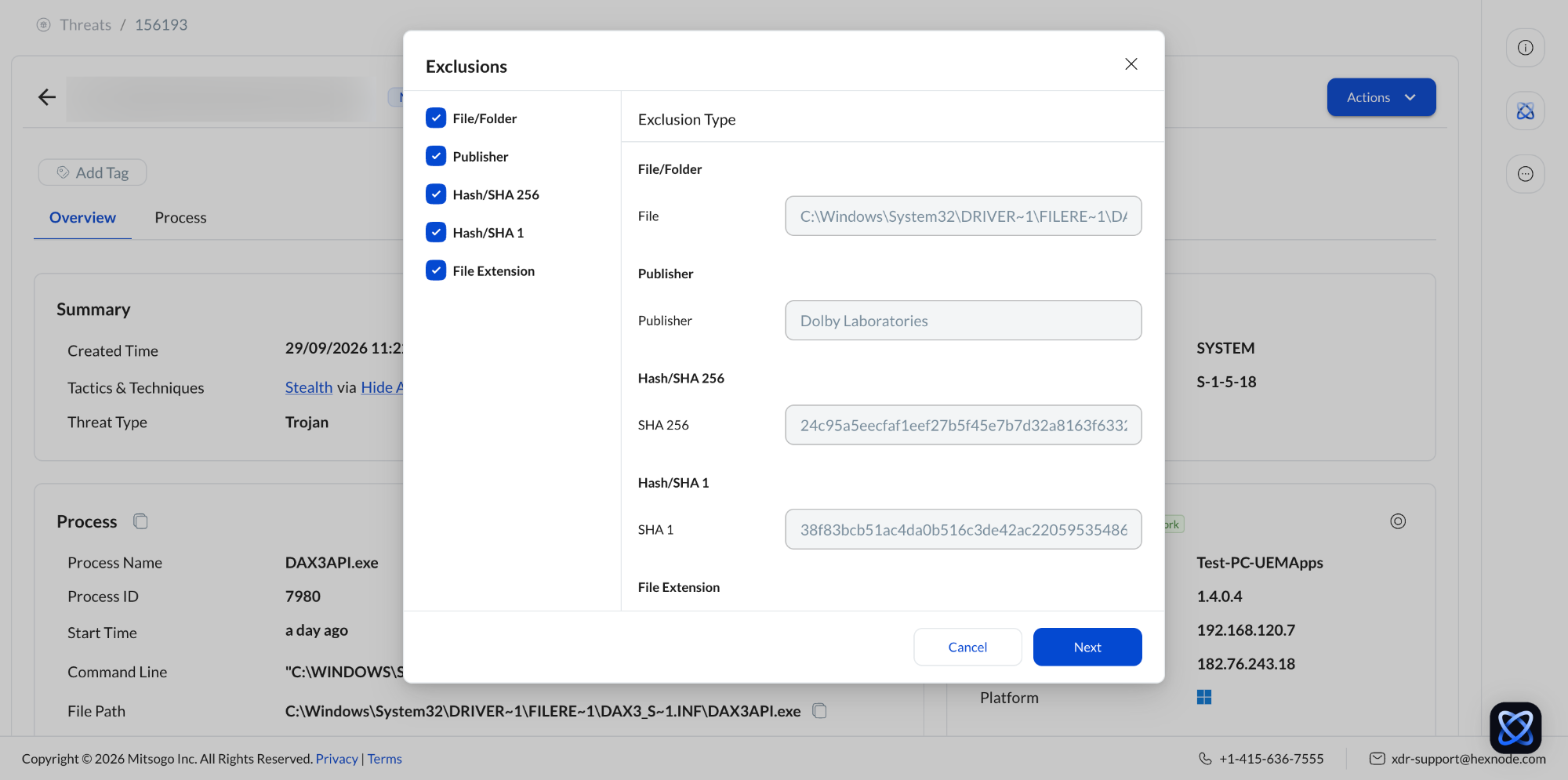
Task: Select the process ID 7980
Action: pyautogui.click(x=303, y=596)
